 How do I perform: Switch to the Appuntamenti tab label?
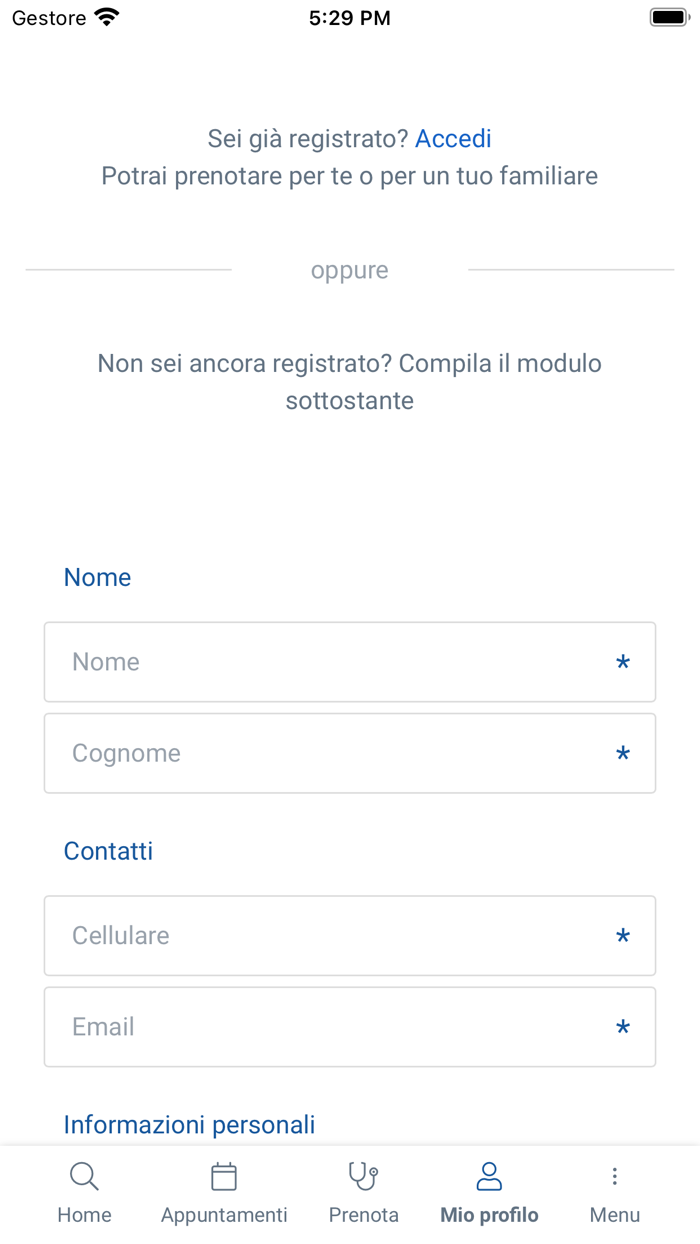coord(224,1215)
